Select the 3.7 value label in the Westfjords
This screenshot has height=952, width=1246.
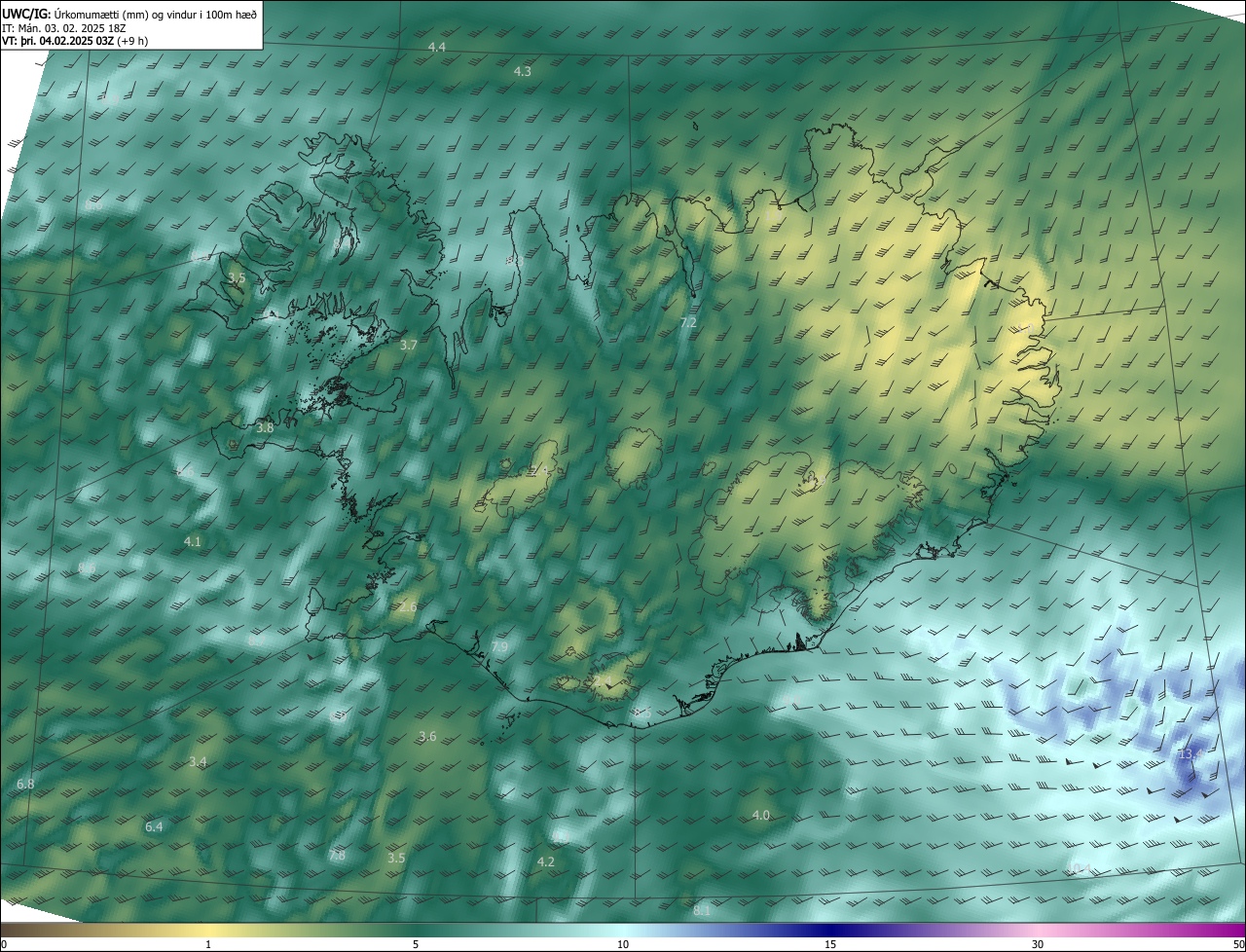tap(409, 346)
